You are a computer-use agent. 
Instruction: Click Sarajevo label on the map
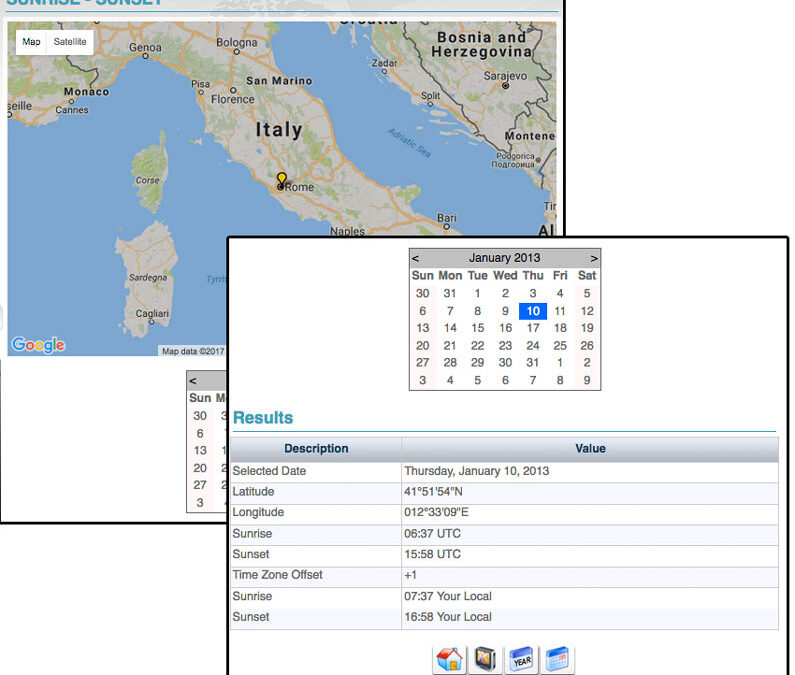pyautogui.click(x=505, y=76)
